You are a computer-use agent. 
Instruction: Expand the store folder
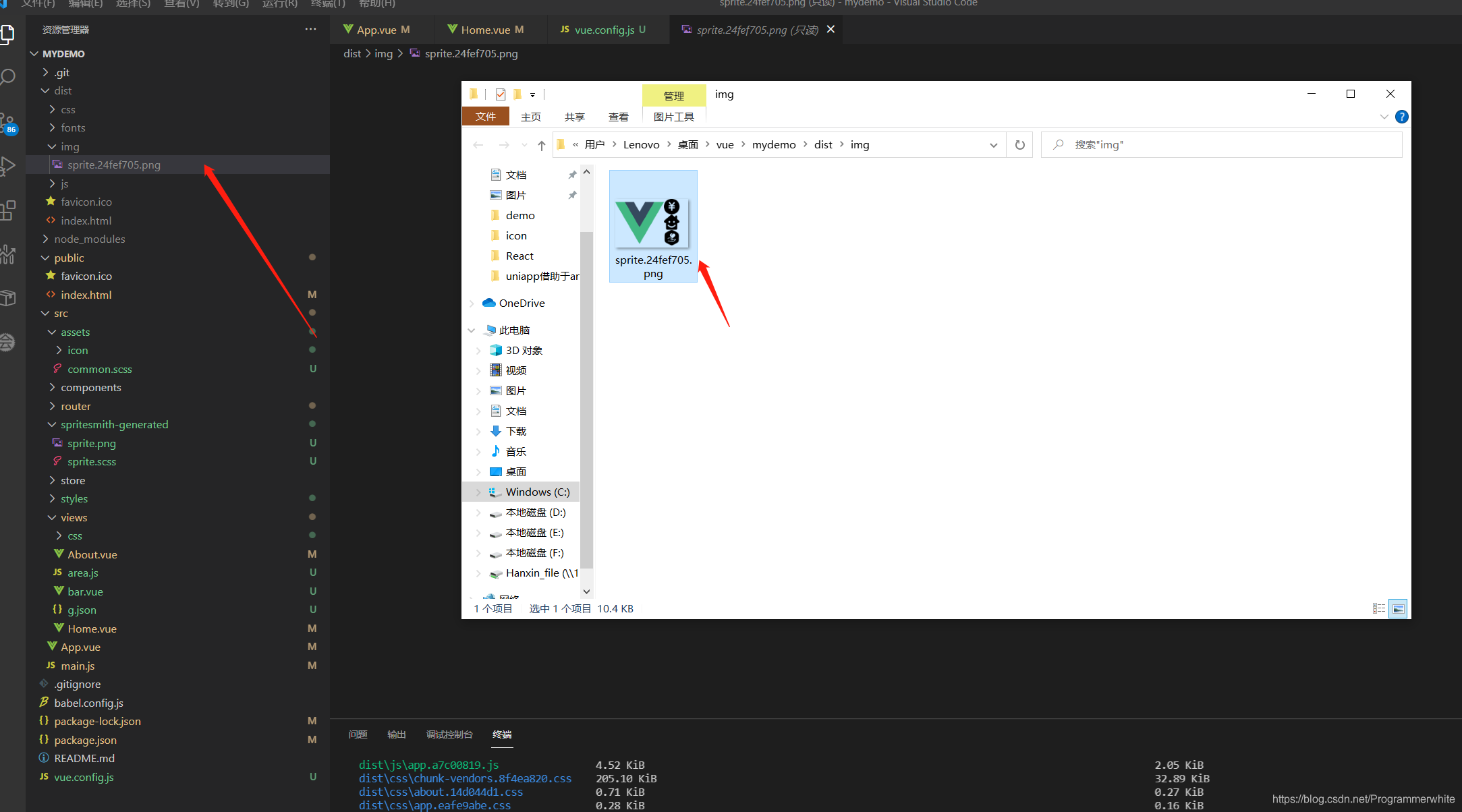coord(52,480)
